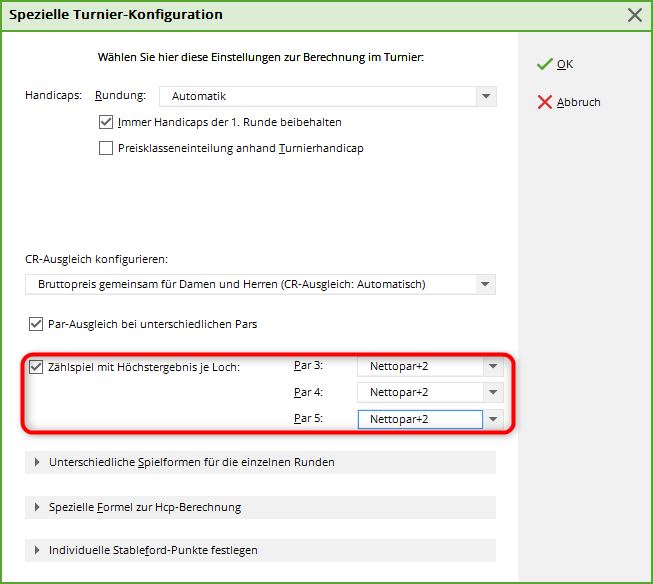Confirm the dialog with the OK button

555,64
